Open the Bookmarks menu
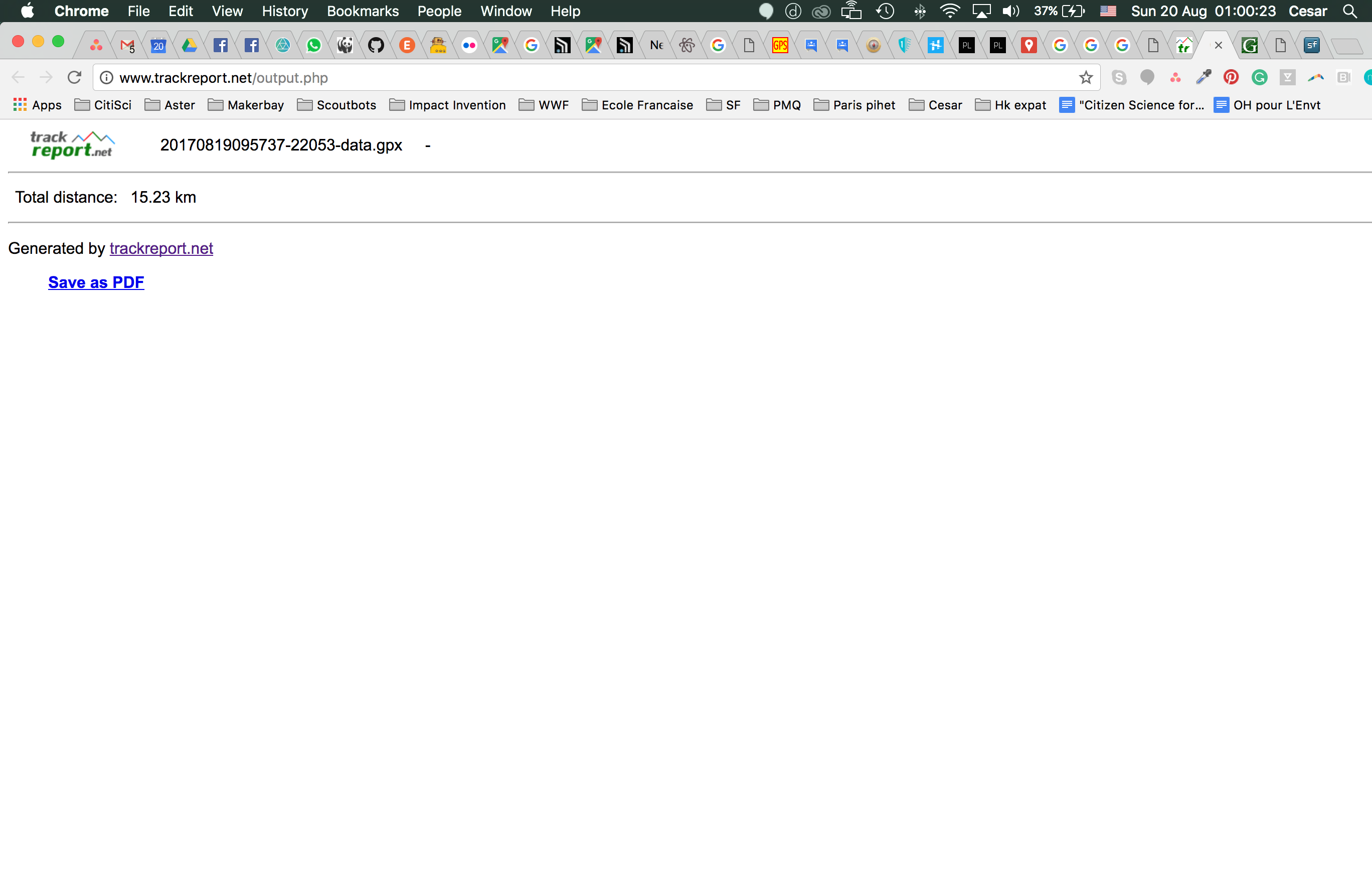 pyautogui.click(x=363, y=11)
